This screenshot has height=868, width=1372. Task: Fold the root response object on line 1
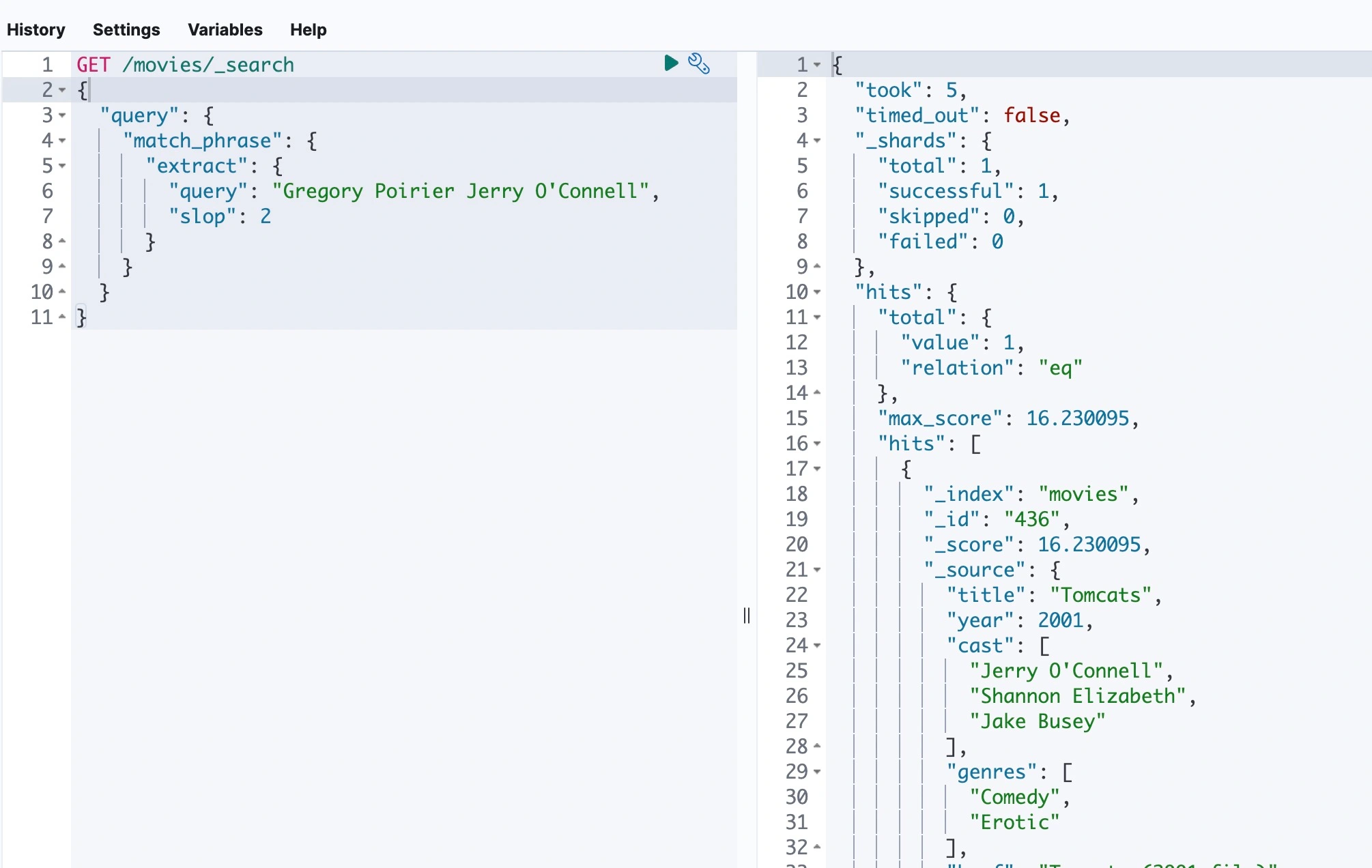[x=817, y=65]
